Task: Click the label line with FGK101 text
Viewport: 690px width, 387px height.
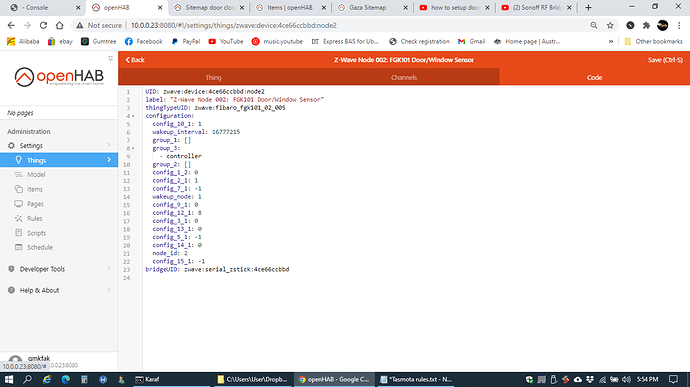Action: click(x=235, y=100)
